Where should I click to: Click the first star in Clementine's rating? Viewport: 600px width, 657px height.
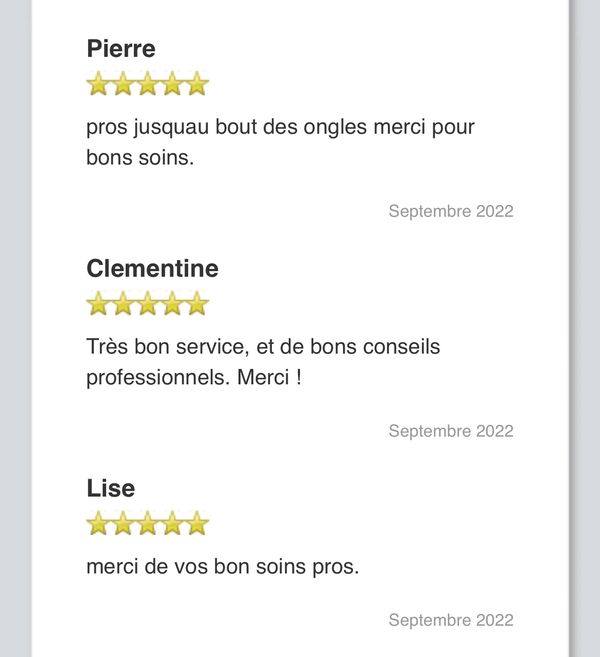[x=98, y=304]
